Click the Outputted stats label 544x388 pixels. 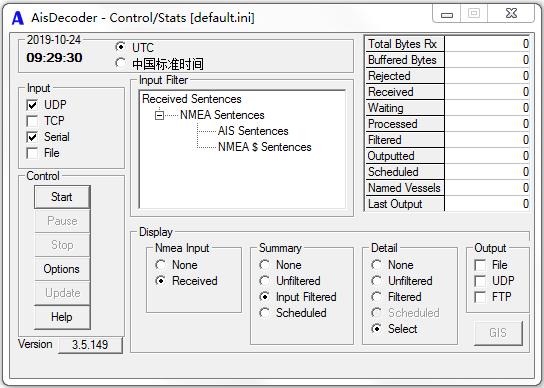(405, 155)
